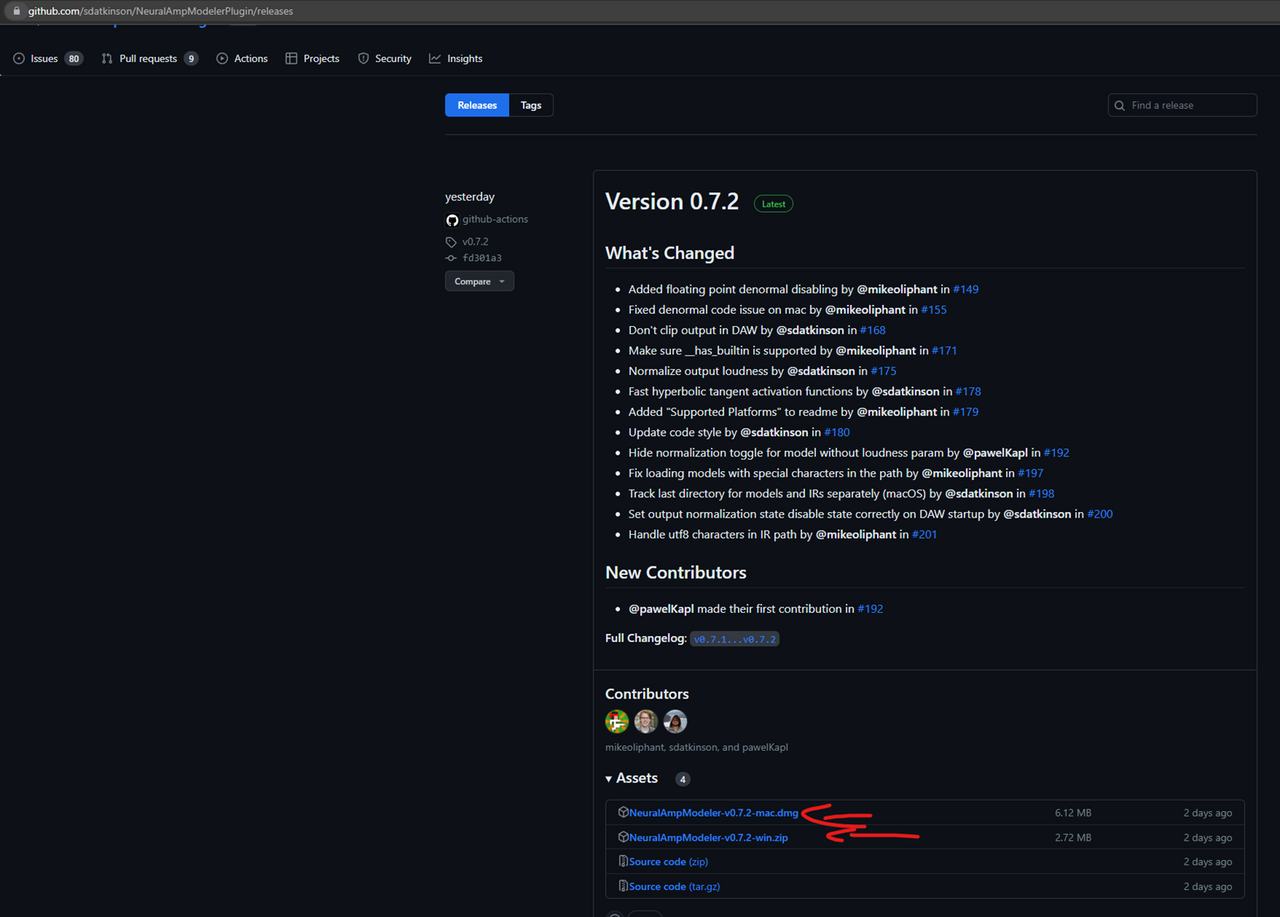Open commit fd301a3
Viewport: 1280px width, 917px height.
[482, 258]
